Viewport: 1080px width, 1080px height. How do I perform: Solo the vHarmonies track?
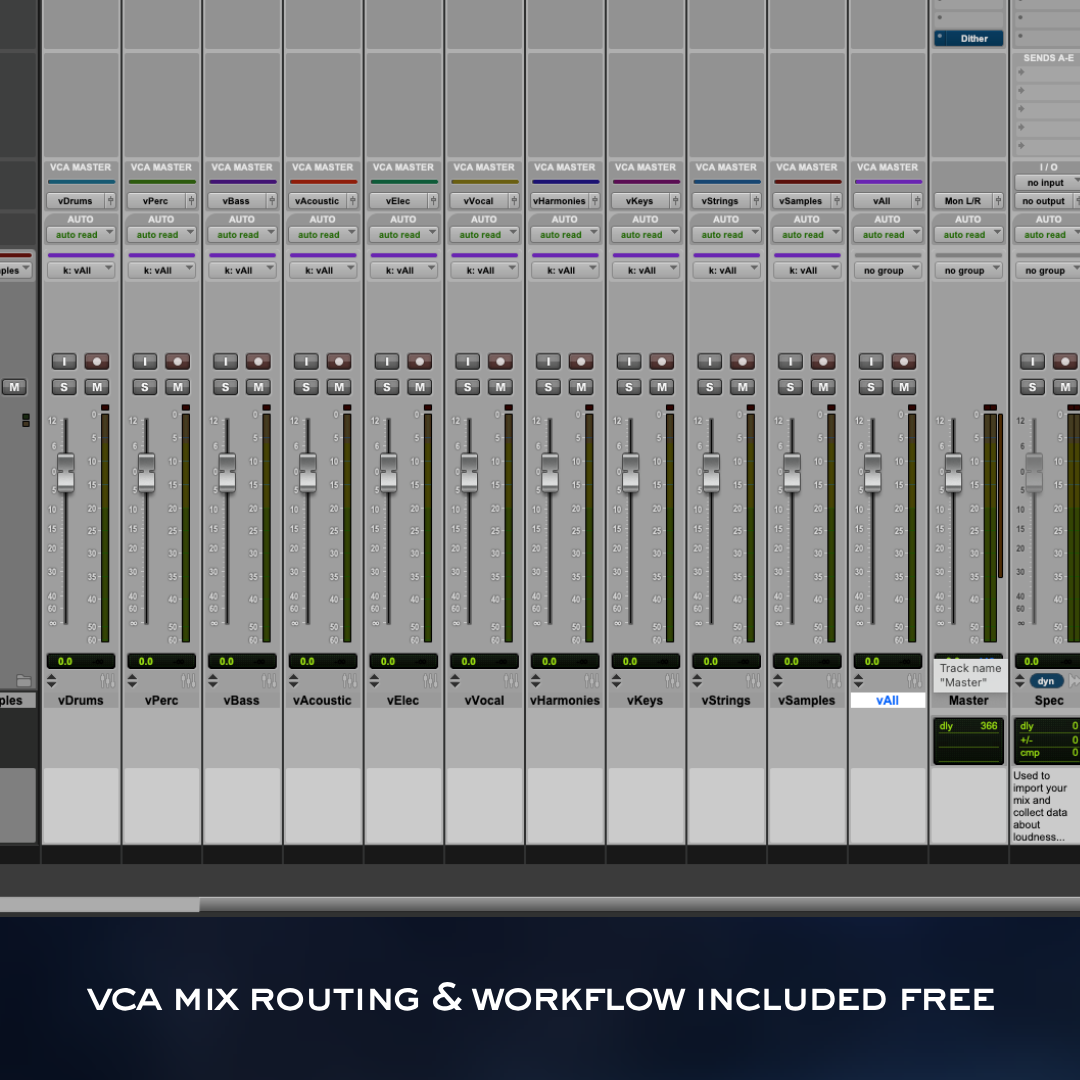[548, 387]
